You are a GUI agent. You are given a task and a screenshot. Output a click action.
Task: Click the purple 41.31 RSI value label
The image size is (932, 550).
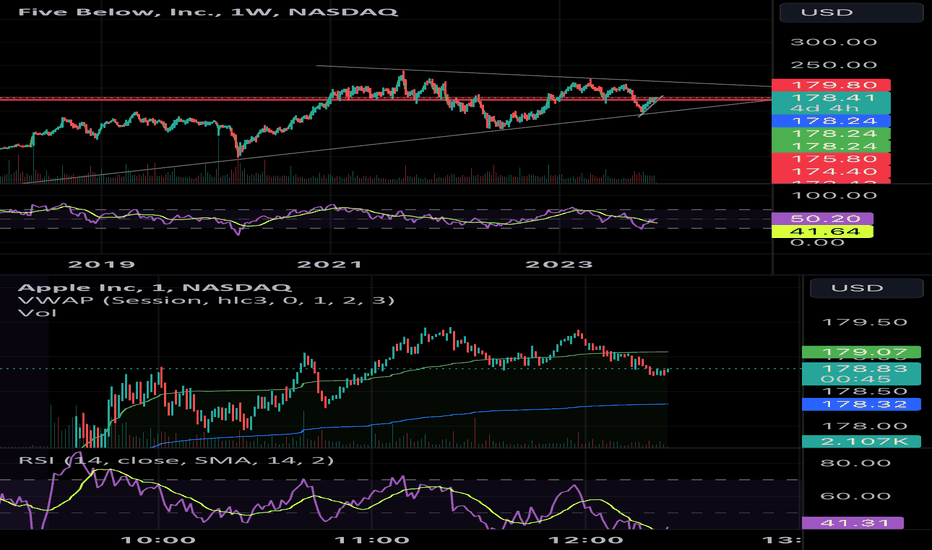853,523
